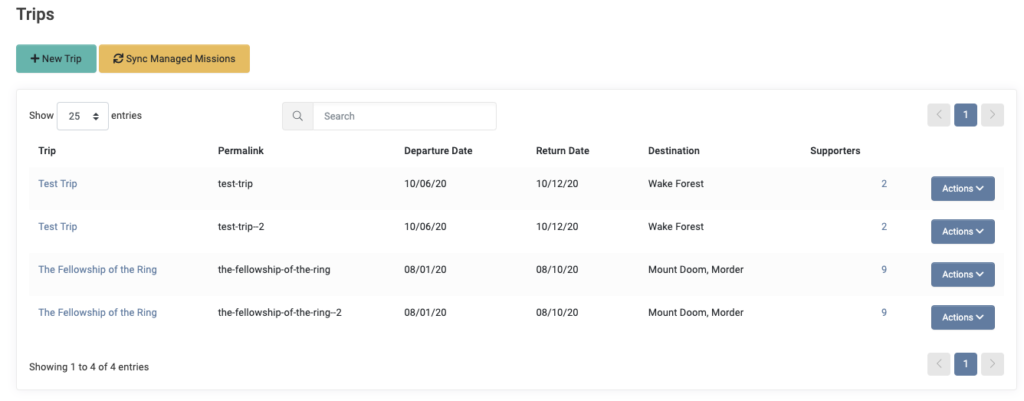Expand Actions for the-fellowship-of-the-ring--2 row

(x=963, y=317)
